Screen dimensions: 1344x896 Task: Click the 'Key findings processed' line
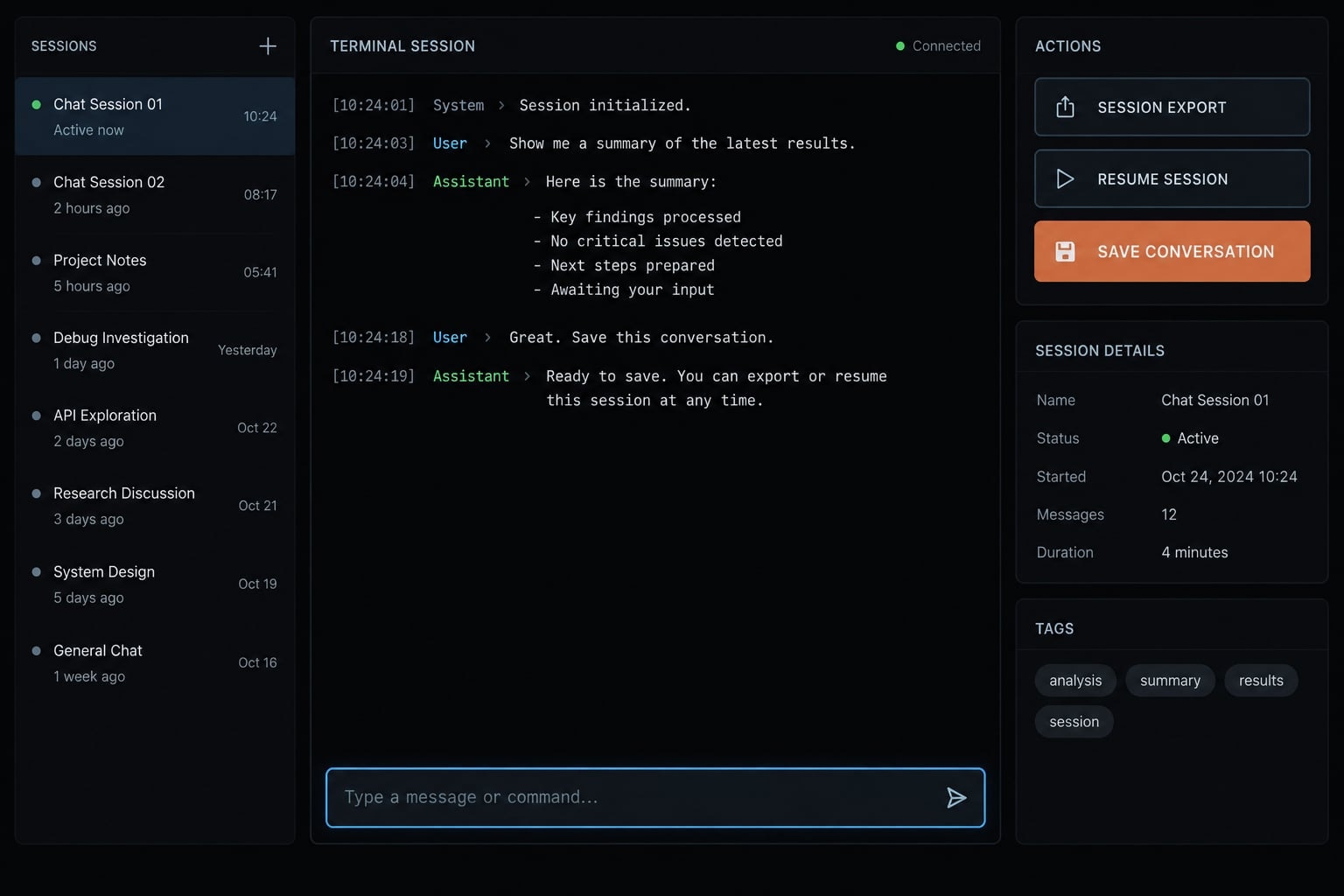click(646, 216)
